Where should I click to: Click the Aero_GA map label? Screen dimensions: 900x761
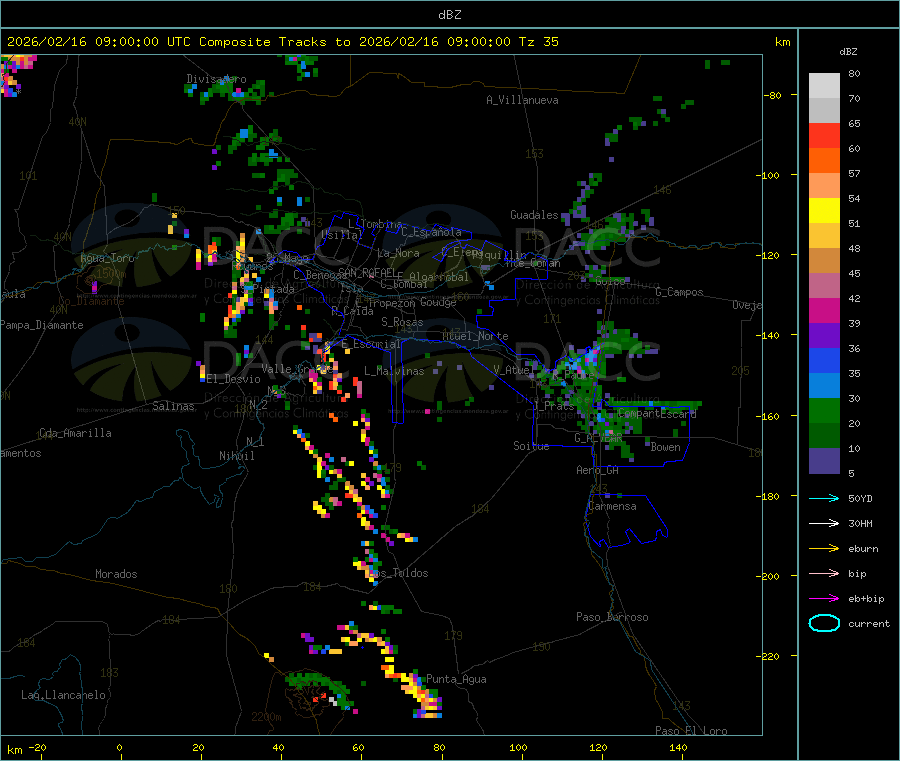598,470
